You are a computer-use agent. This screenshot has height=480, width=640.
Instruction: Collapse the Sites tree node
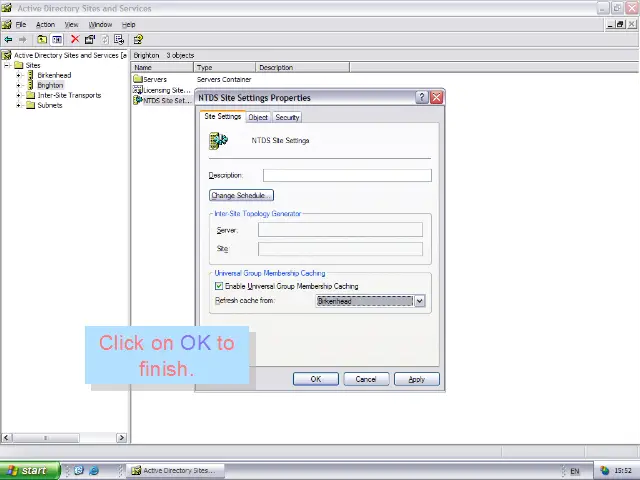pos(7,65)
